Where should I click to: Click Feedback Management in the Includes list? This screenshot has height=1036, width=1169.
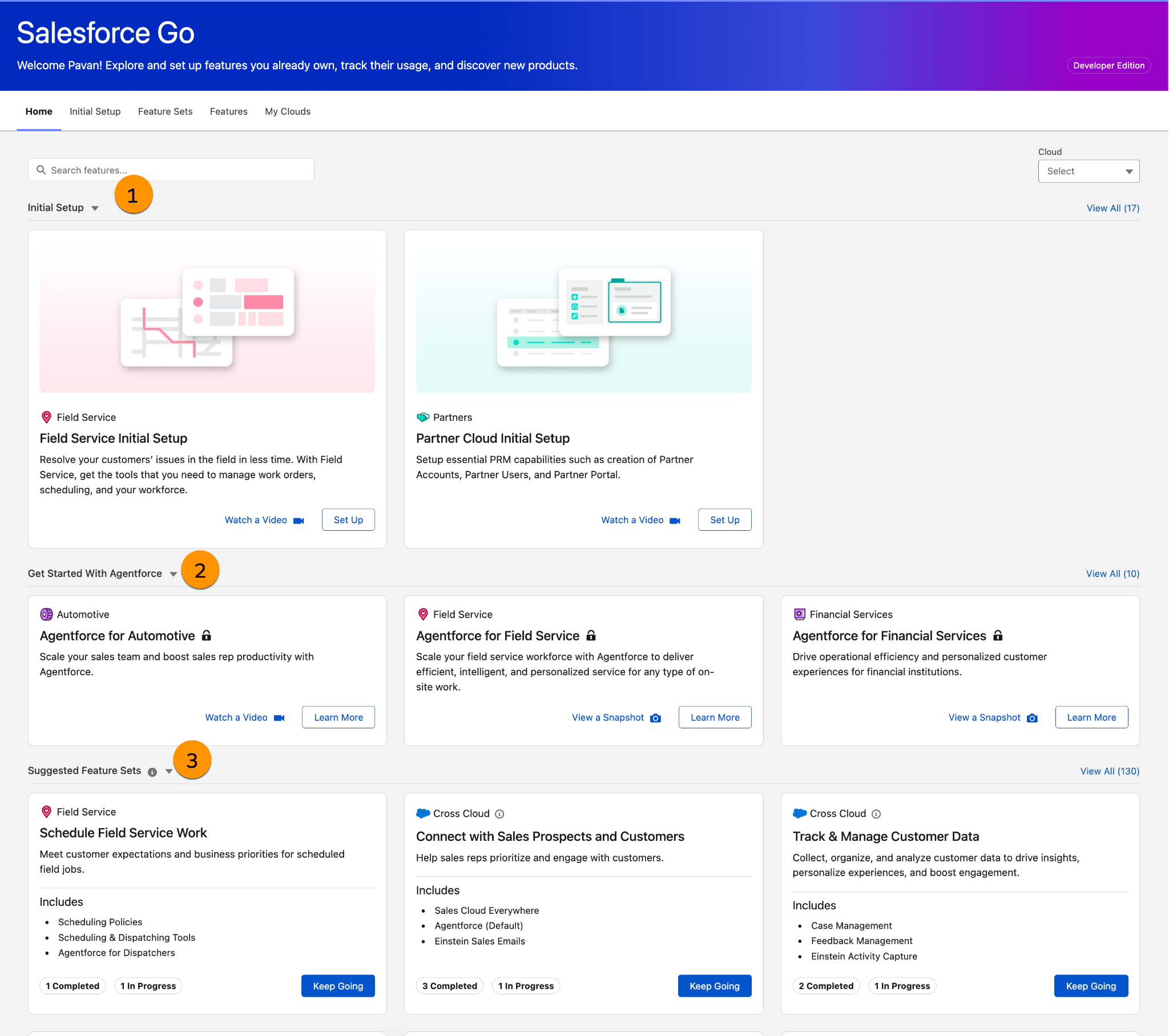[861, 941]
